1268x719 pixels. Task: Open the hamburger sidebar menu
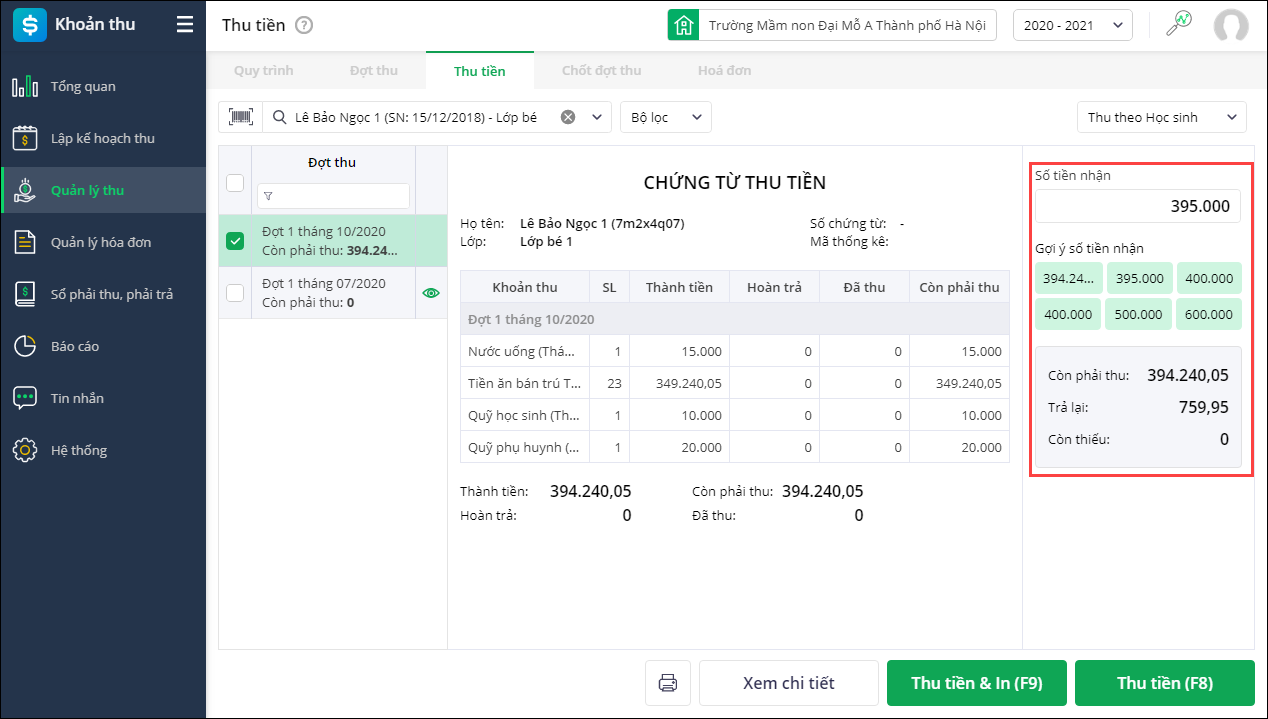(x=185, y=25)
